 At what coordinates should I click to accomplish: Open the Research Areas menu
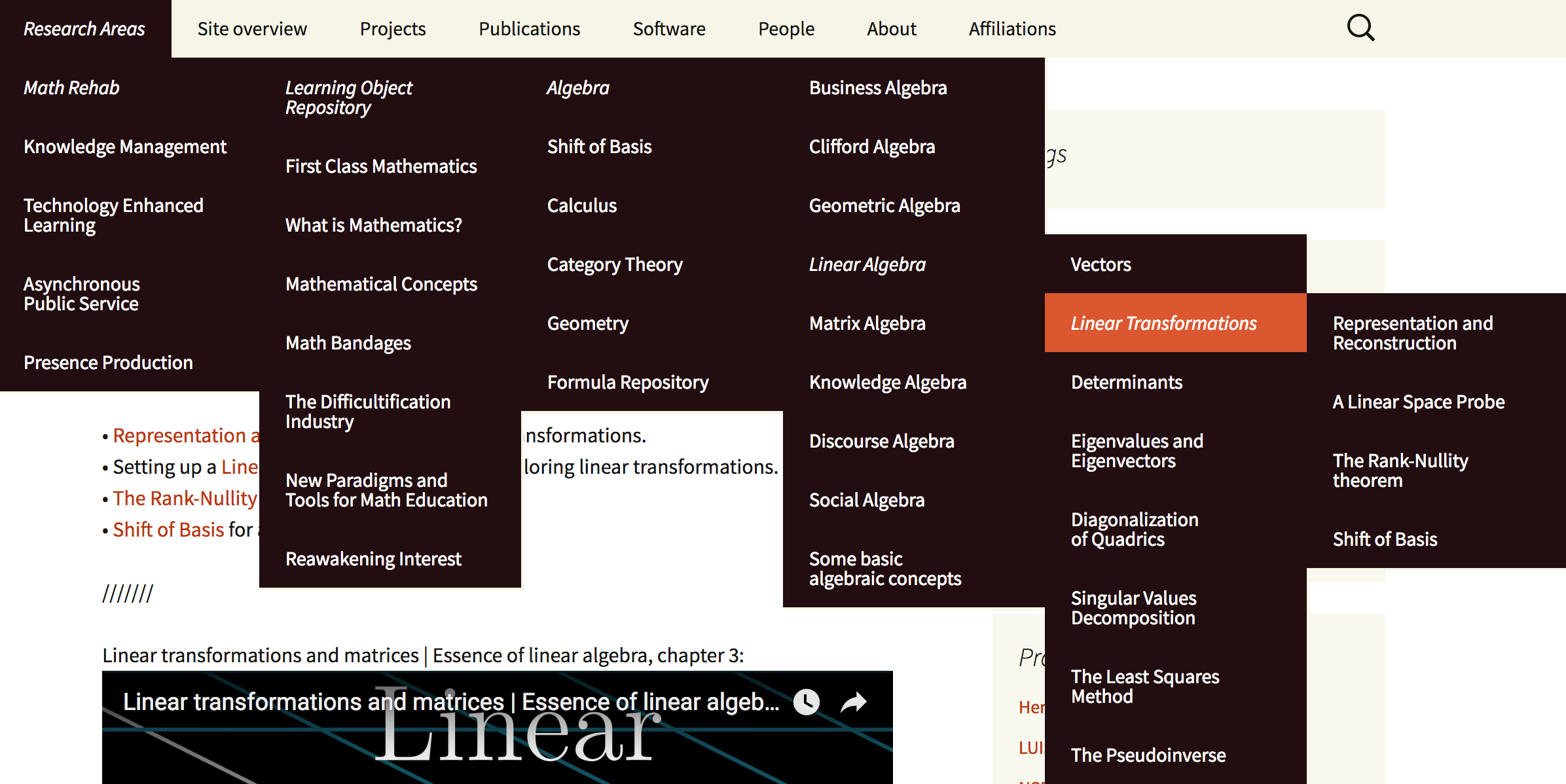pyautogui.click(x=84, y=29)
